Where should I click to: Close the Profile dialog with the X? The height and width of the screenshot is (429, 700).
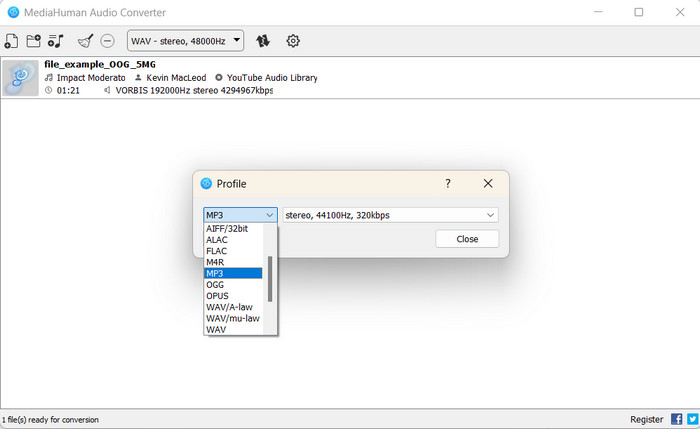pos(488,183)
